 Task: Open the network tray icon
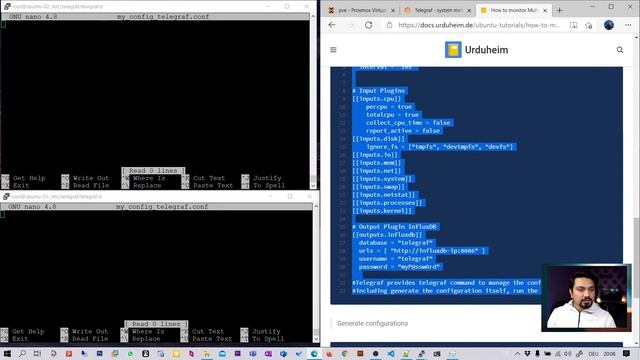tap(558, 354)
